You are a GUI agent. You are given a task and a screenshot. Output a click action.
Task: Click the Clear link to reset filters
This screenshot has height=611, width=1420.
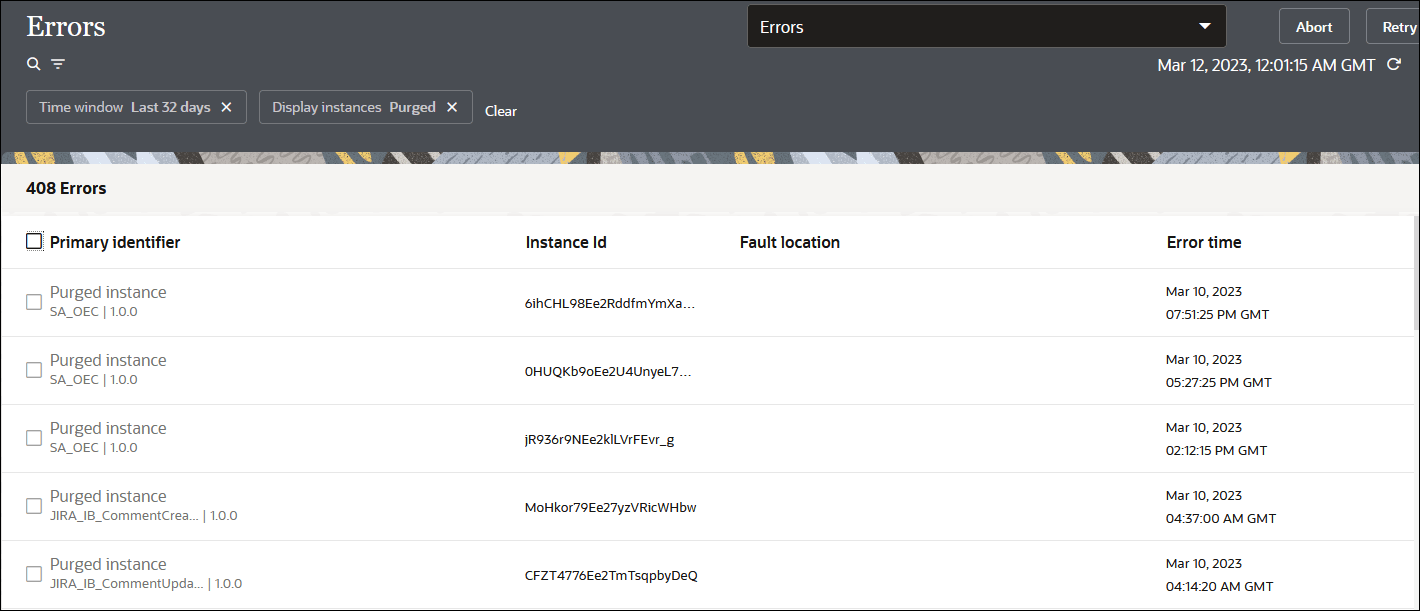500,111
